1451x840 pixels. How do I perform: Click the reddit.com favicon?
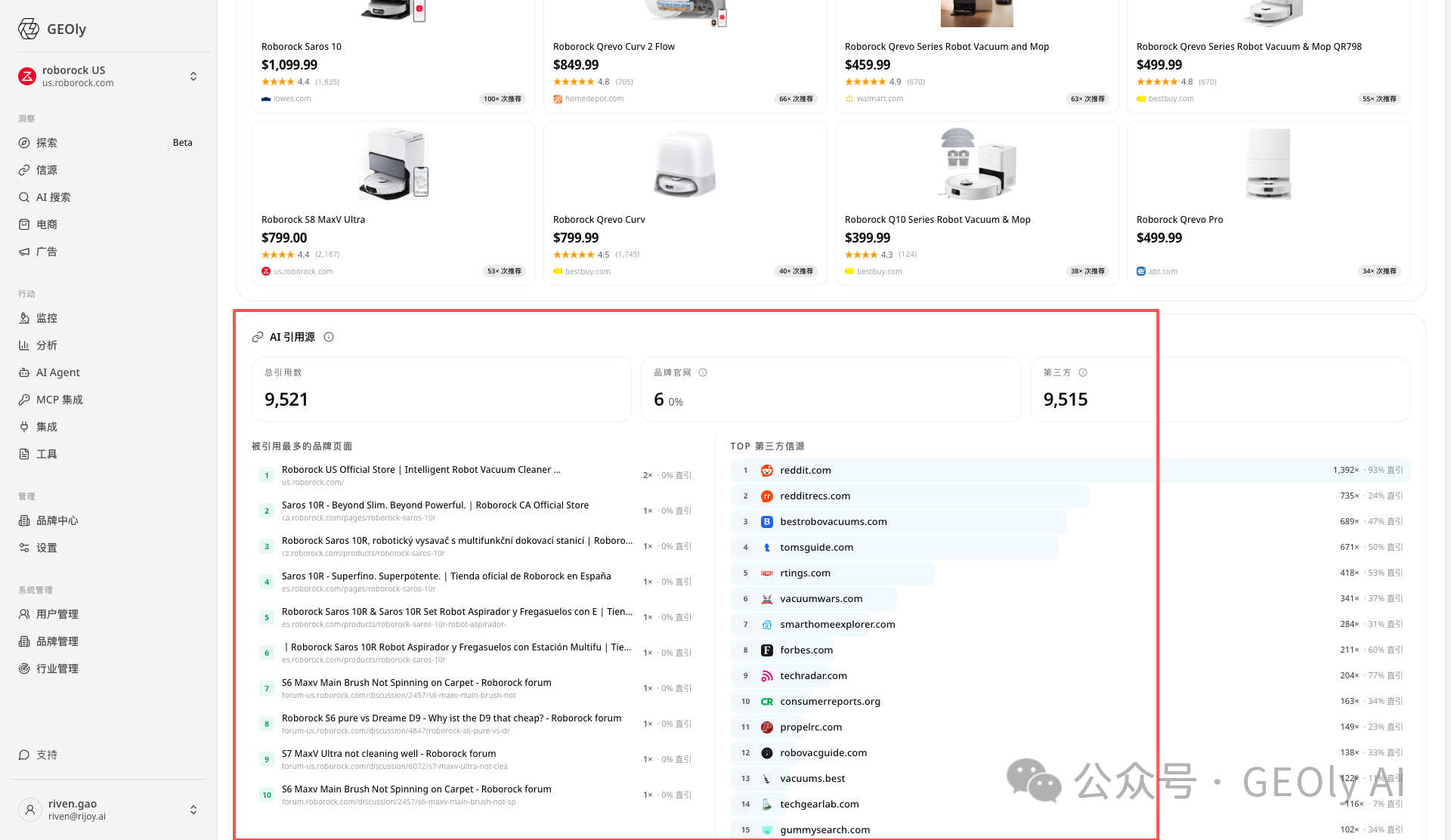point(767,471)
